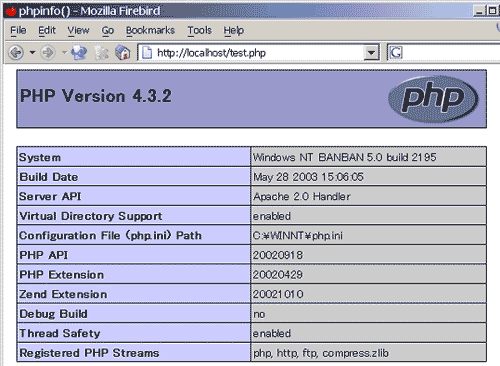The height and width of the screenshot is (366, 500).
Task: Stop loading with the Stop icon
Action: click(101, 53)
